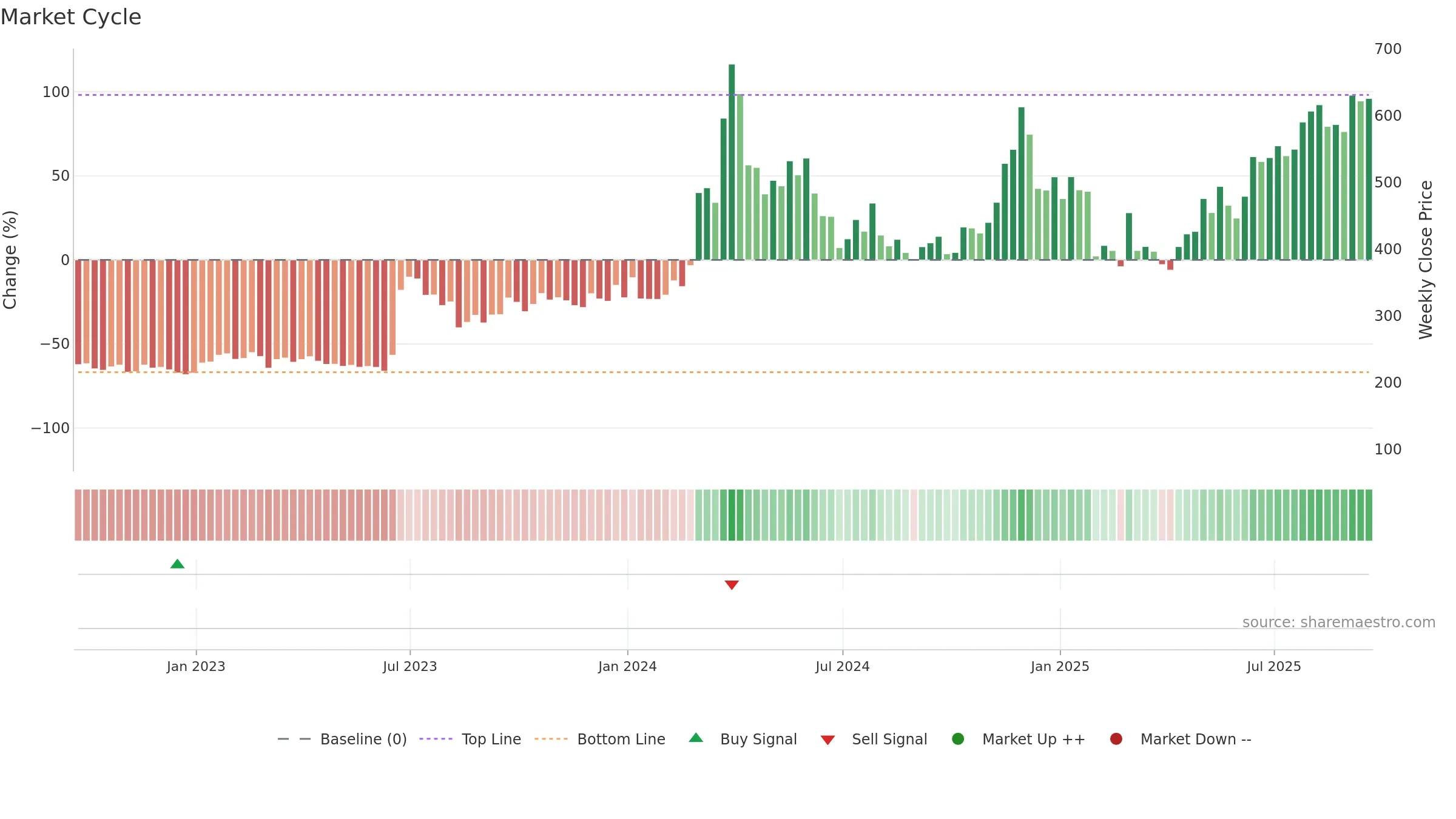
Task: Click the 500 tick on right axis
Action: click(1388, 183)
